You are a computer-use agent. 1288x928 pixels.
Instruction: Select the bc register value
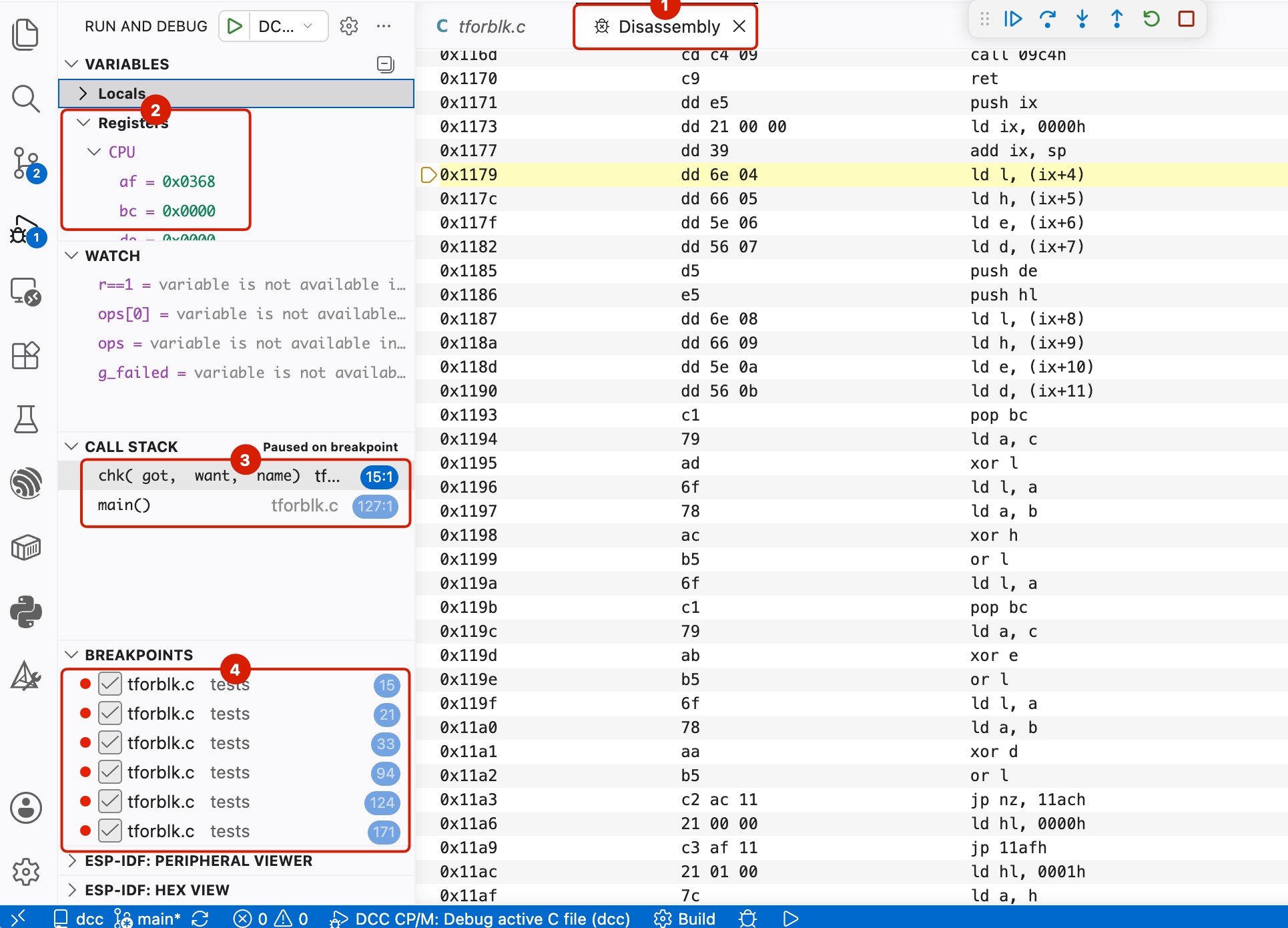pos(189,211)
